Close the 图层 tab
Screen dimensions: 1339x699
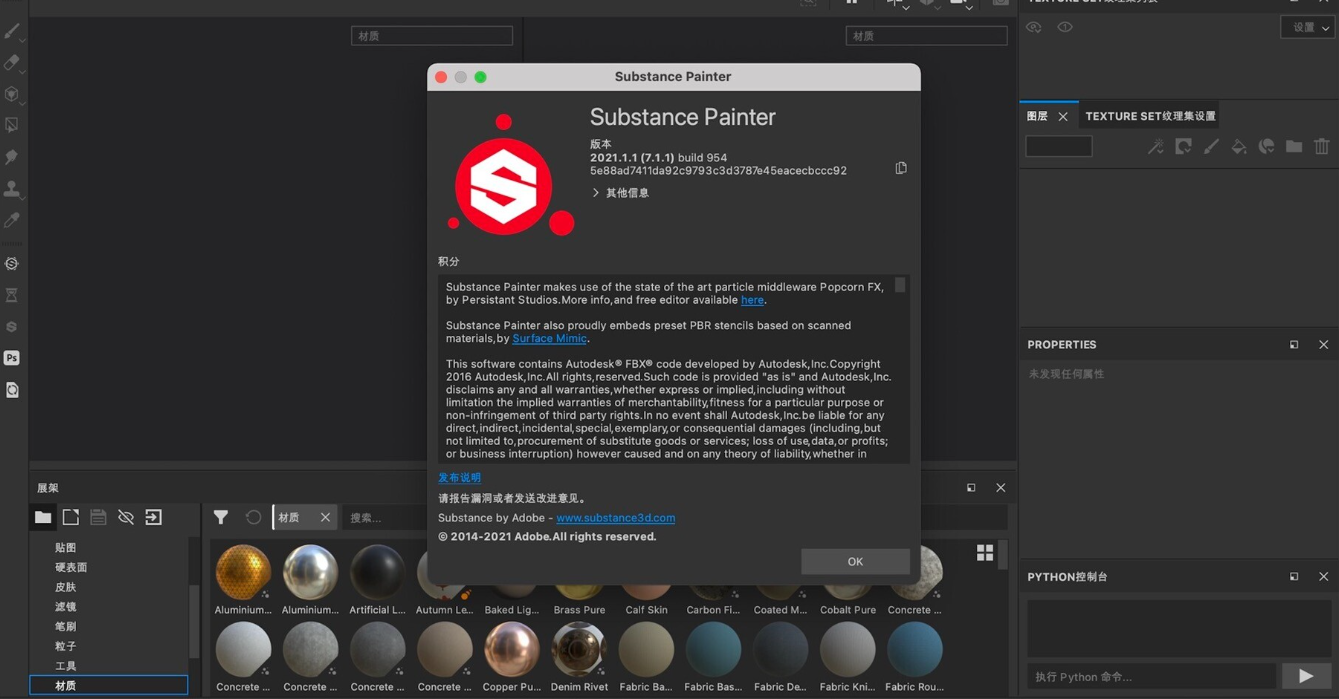click(x=1063, y=117)
